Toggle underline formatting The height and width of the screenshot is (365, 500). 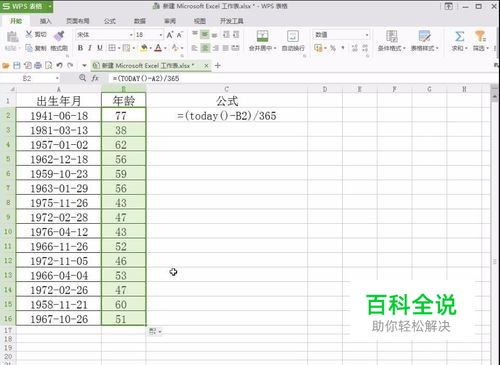pos(100,48)
